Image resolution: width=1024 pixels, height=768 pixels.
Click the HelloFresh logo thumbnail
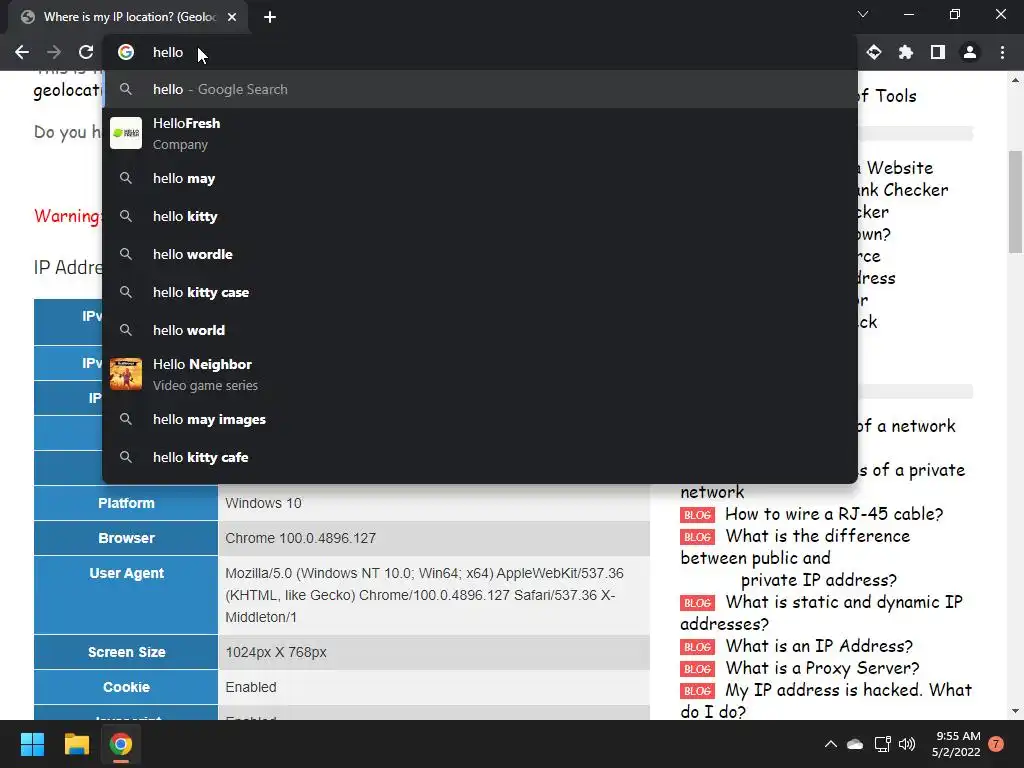(x=126, y=133)
